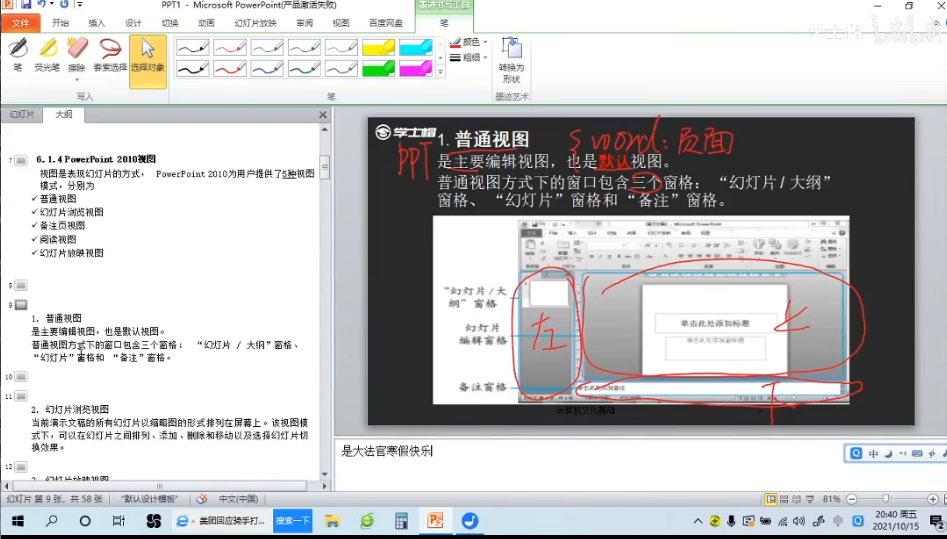Toggle Reading view button
947x539 pixels.
(x=797, y=499)
